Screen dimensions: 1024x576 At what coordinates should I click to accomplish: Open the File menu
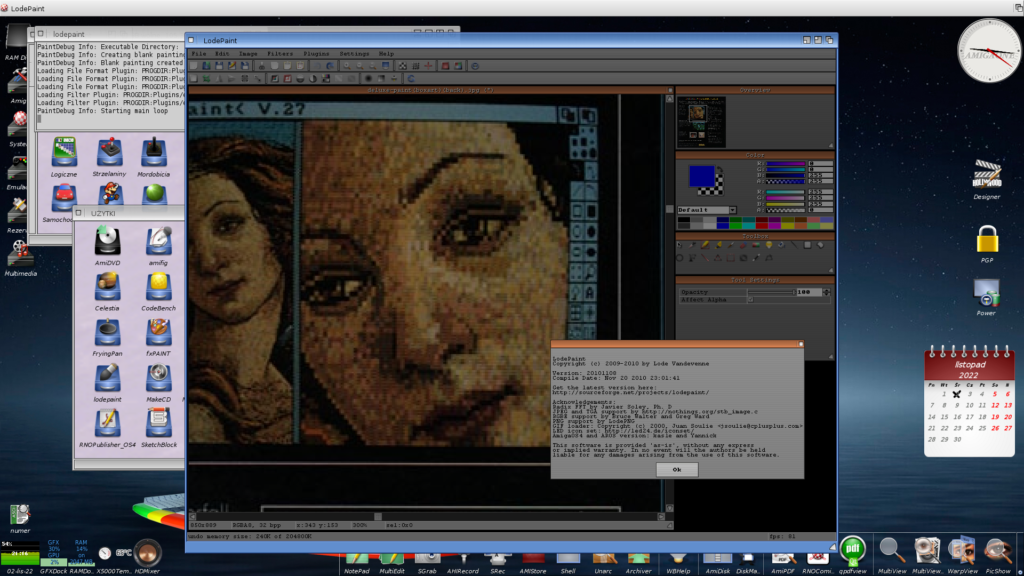tap(199, 54)
